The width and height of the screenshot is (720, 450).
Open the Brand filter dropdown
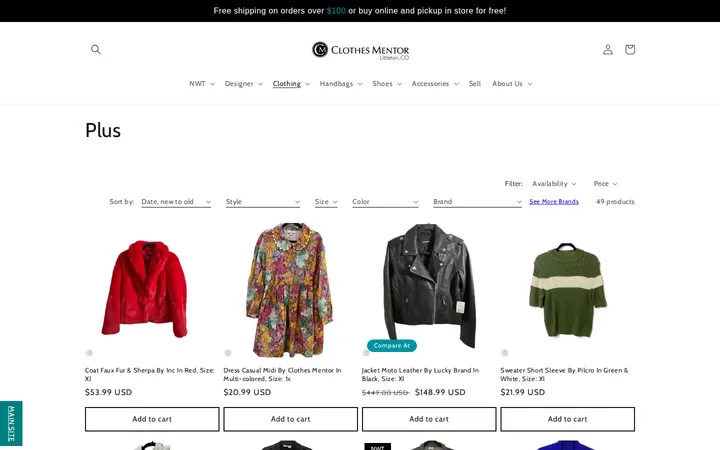point(478,202)
